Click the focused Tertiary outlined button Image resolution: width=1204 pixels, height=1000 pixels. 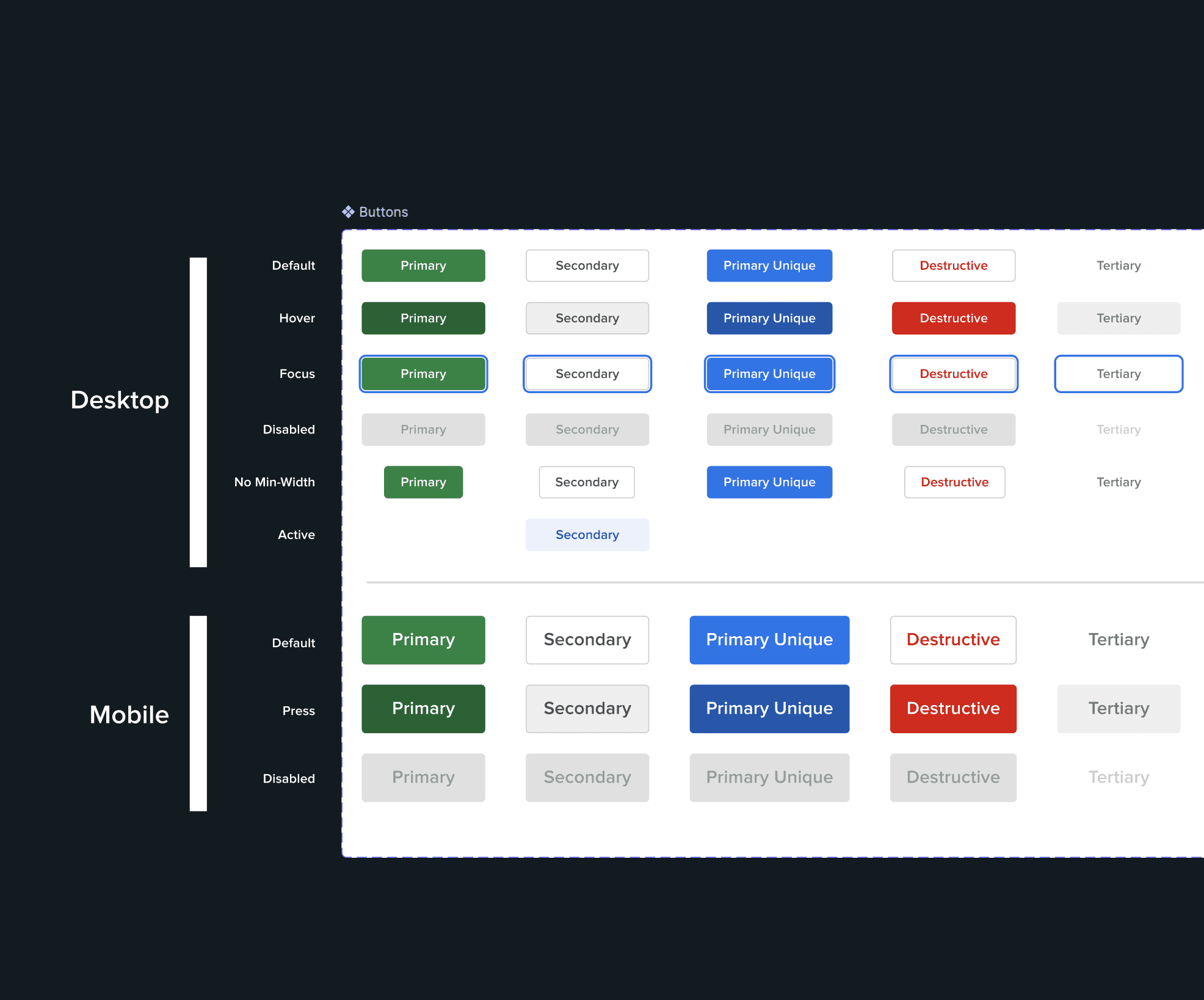1118,374
